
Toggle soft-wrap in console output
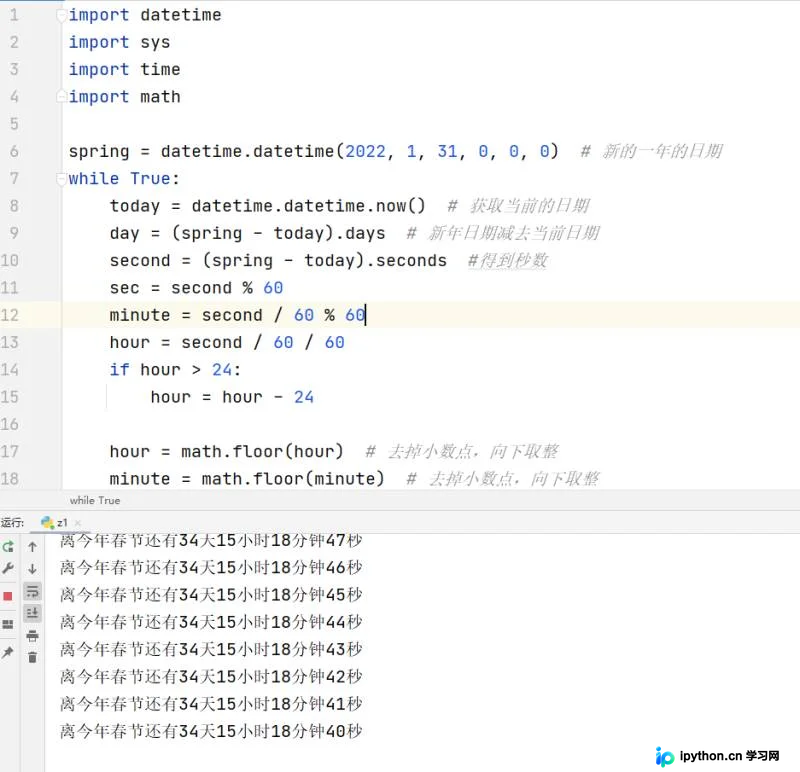click(x=32, y=591)
